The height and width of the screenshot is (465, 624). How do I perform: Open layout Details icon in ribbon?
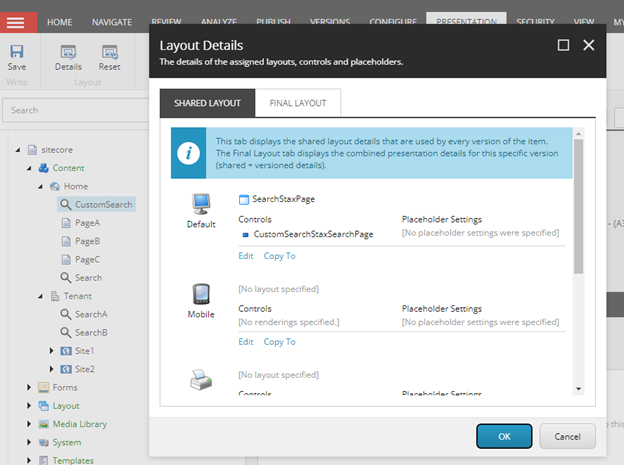pos(68,52)
